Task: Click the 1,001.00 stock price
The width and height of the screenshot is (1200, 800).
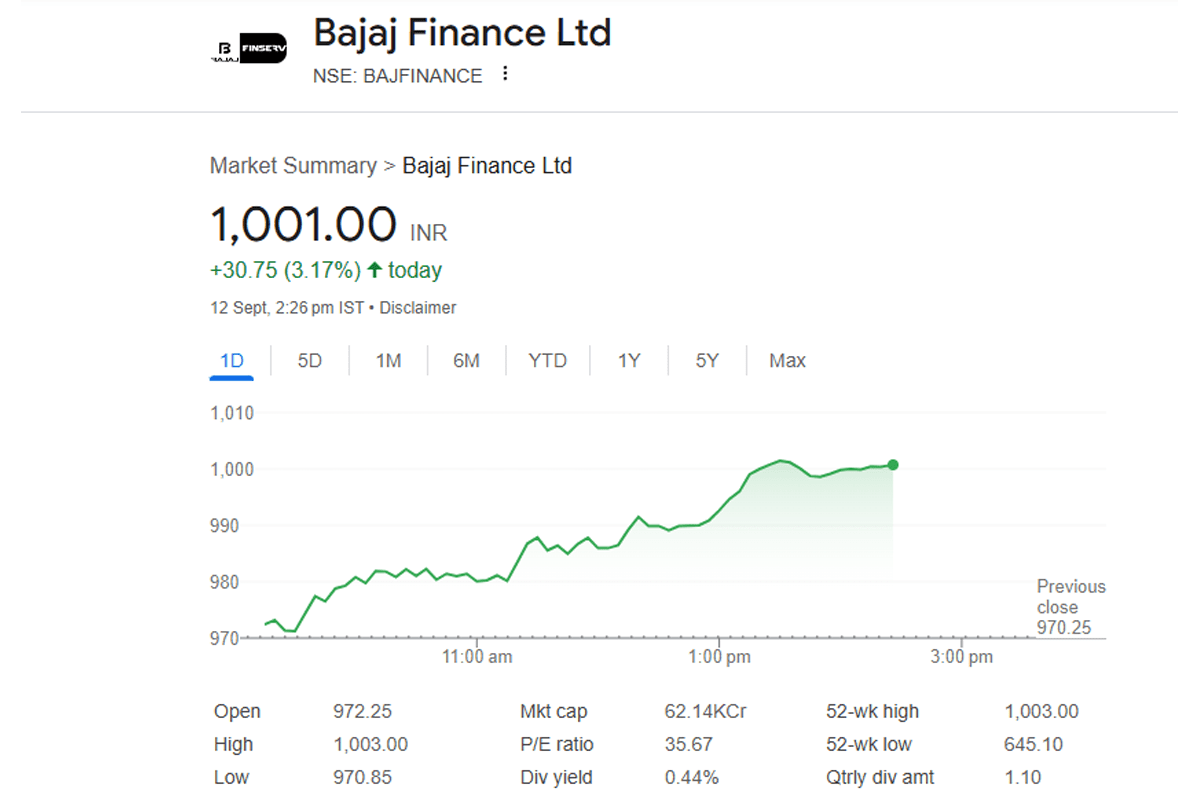Action: (x=303, y=224)
